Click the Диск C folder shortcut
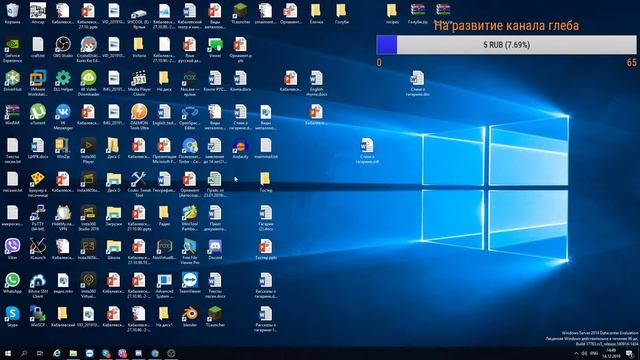This screenshot has width=640, height=360. tap(113, 148)
